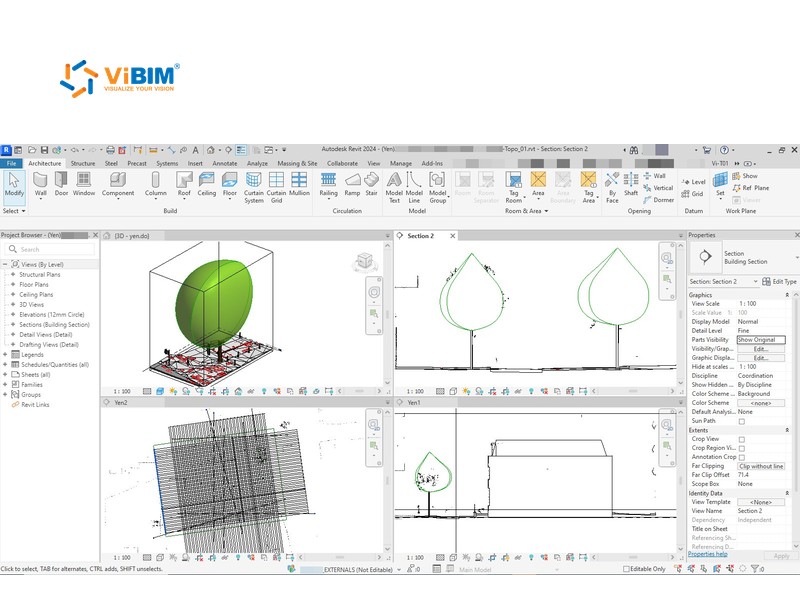Click the Far Clip Offset value field
Image resolution: width=800 pixels, height=600 pixels.
(761, 475)
